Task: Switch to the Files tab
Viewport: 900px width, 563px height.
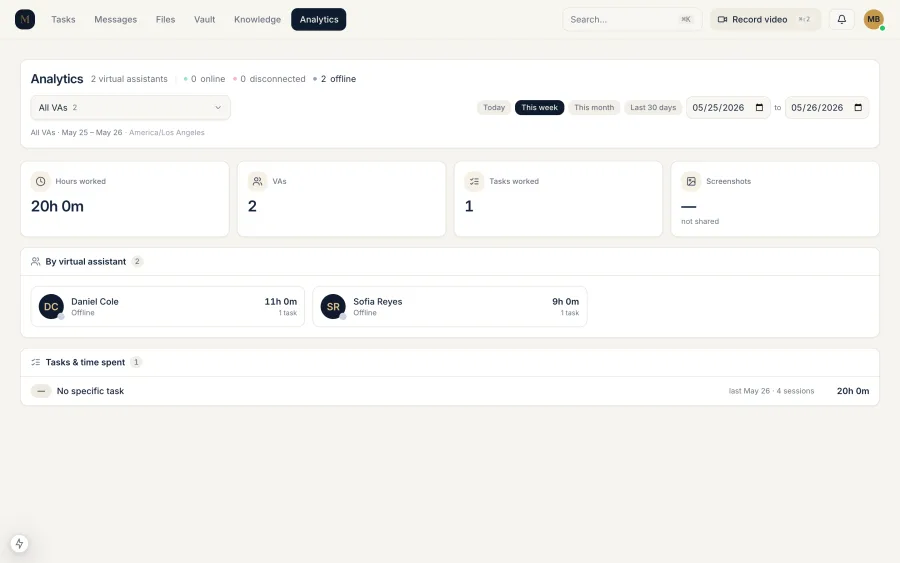Action: click(x=165, y=20)
